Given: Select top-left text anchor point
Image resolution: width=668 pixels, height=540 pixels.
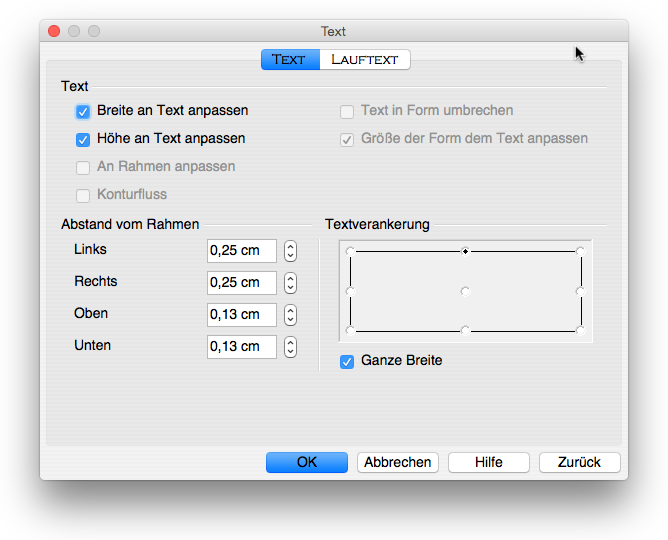Looking at the screenshot, I should 350,251.
